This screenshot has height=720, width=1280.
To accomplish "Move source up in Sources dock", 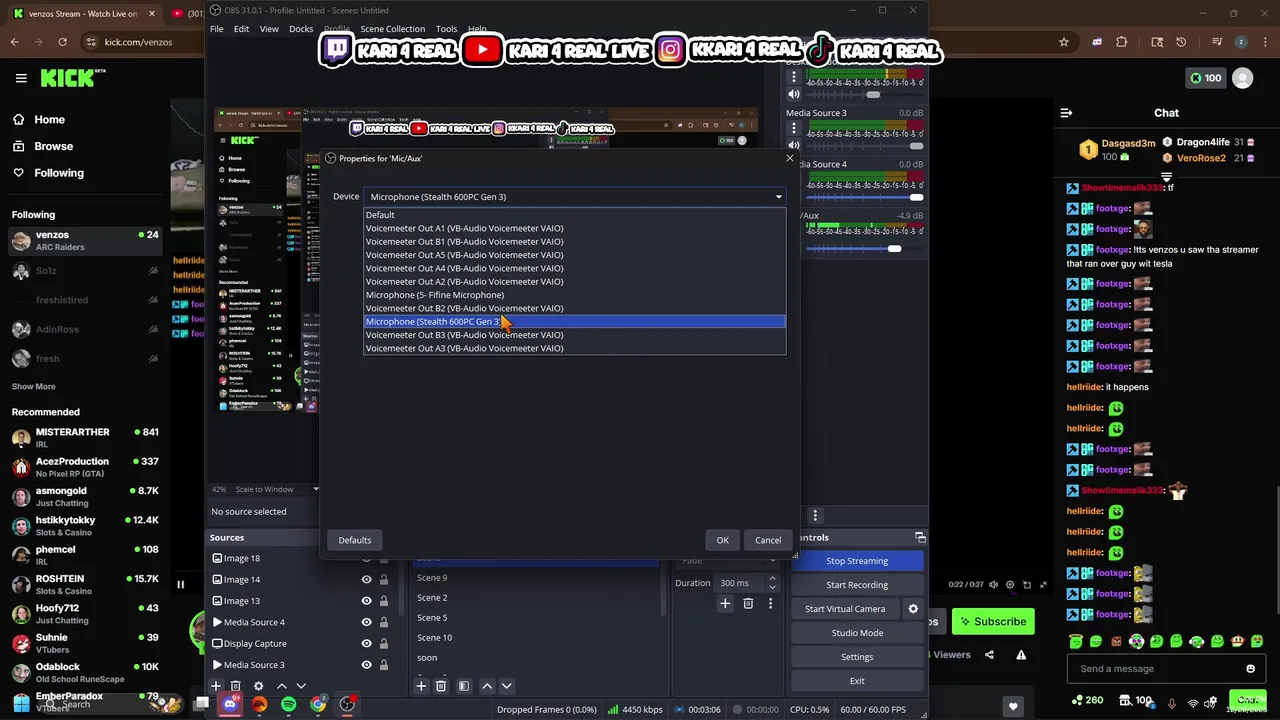I will coord(281,686).
